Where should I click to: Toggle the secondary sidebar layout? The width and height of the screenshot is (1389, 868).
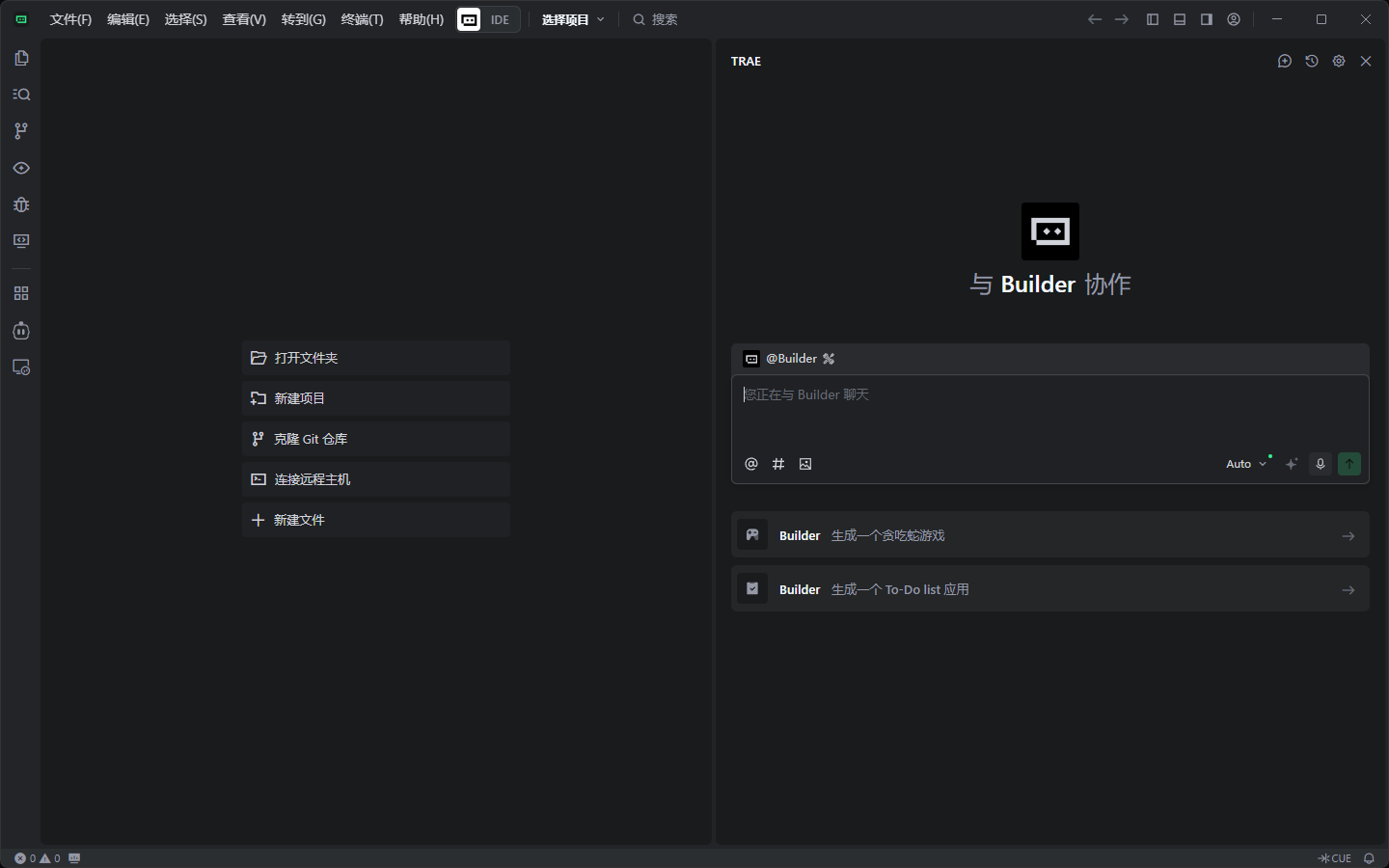[1207, 19]
